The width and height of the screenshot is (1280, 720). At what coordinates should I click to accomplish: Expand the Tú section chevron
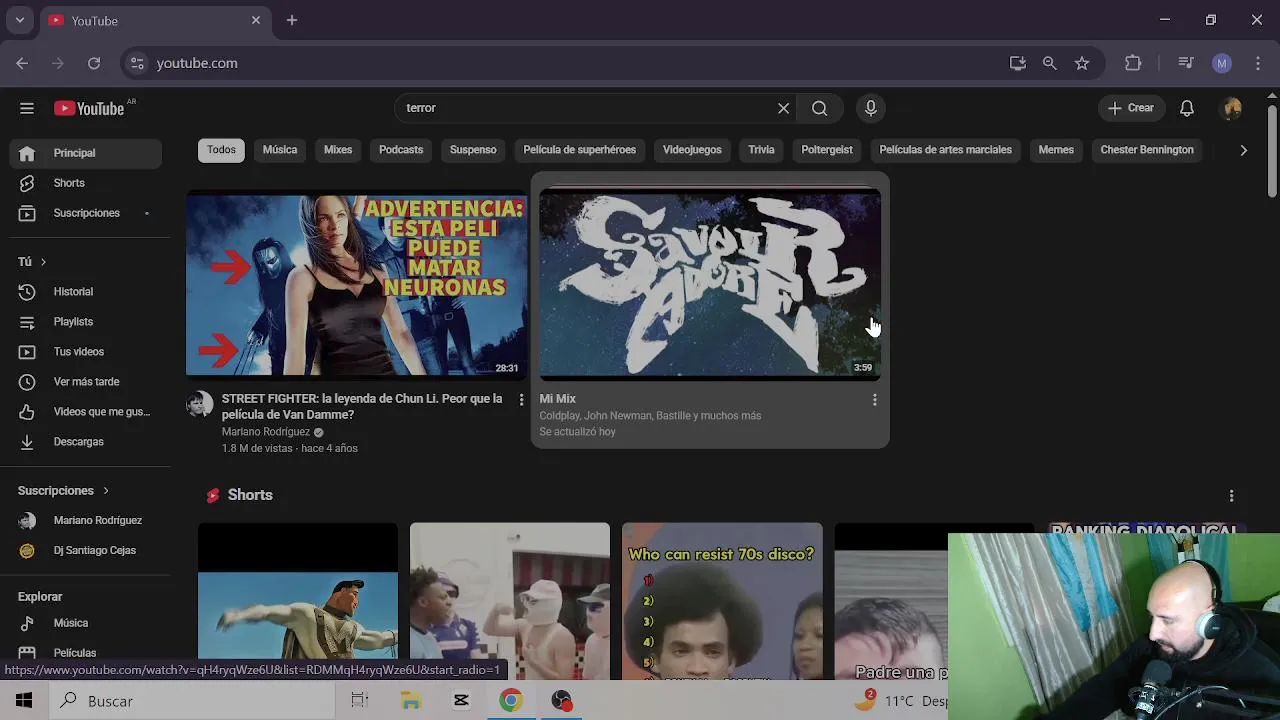click(x=43, y=262)
